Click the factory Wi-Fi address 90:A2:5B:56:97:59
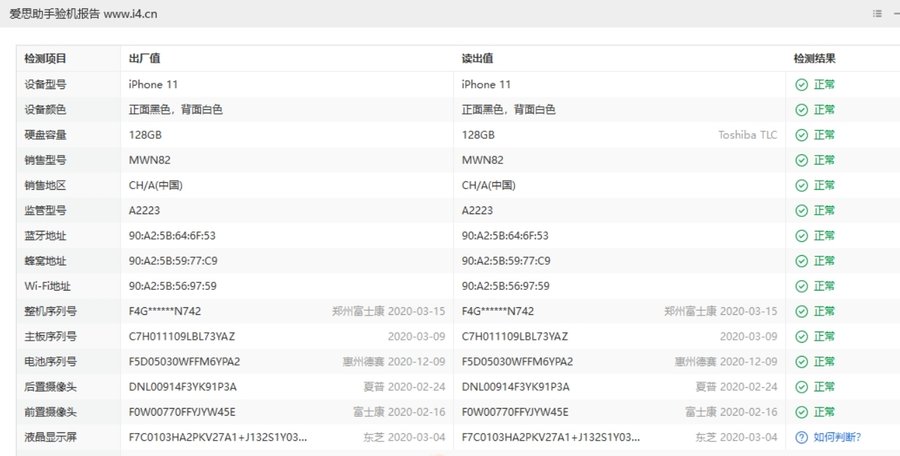The image size is (900, 456). [x=172, y=286]
